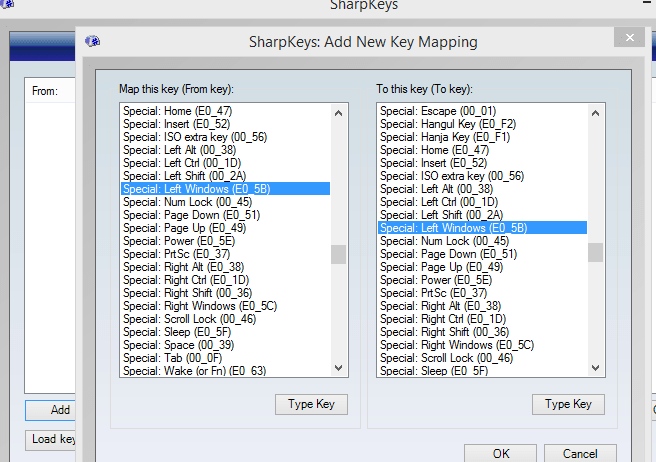
Task: Select Left Windows (E0_5B) in To key list
Action: pos(482,228)
